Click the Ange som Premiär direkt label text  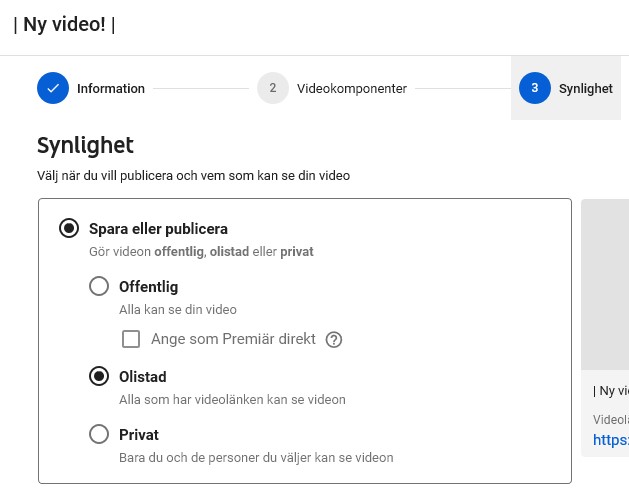tap(233, 339)
